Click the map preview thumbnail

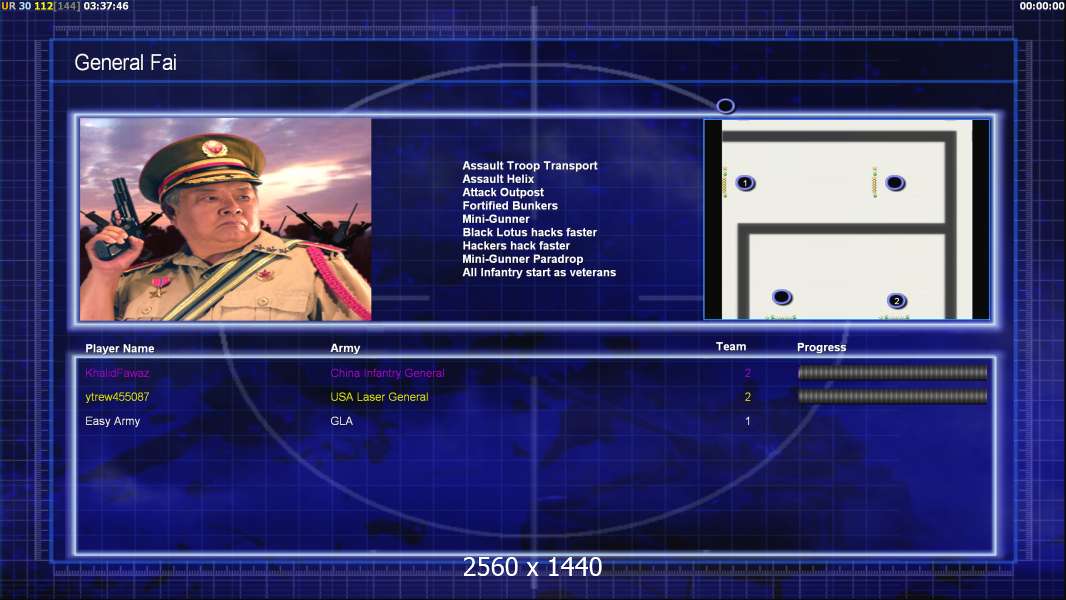(847, 219)
